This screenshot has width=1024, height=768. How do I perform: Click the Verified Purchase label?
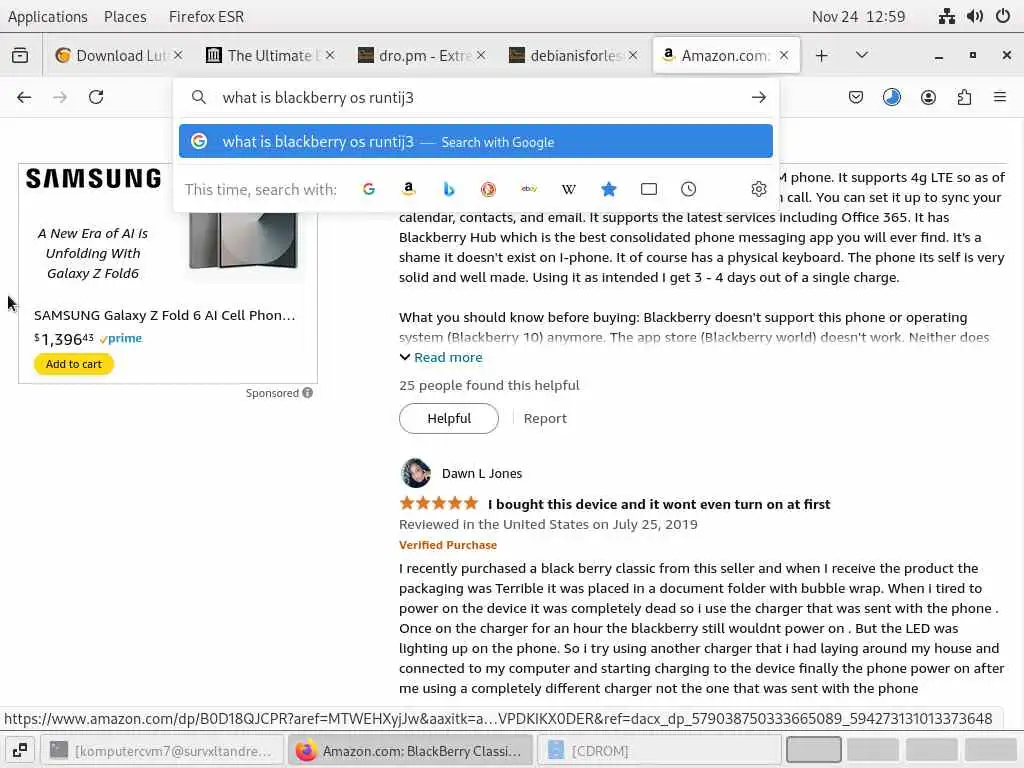coord(448,545)
